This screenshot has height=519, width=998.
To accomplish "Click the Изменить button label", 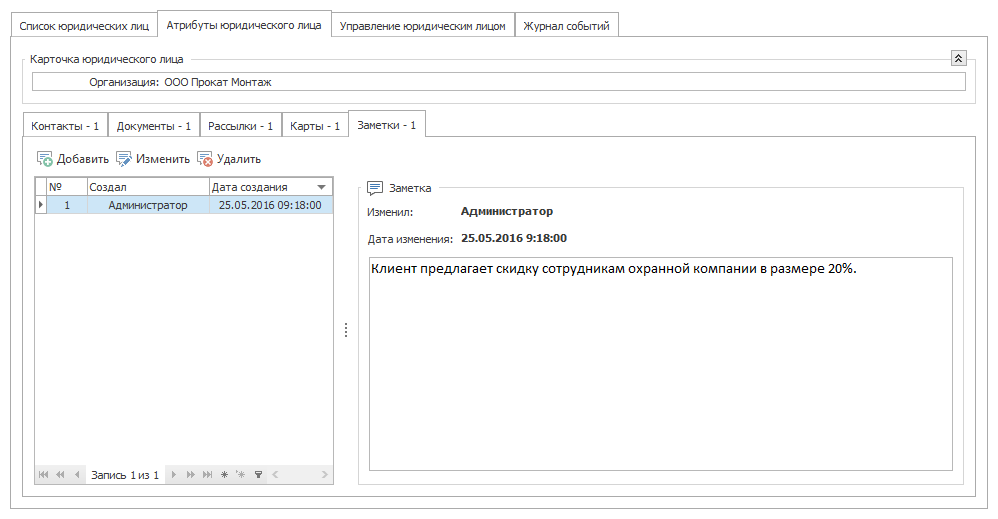I will (163, 159).
